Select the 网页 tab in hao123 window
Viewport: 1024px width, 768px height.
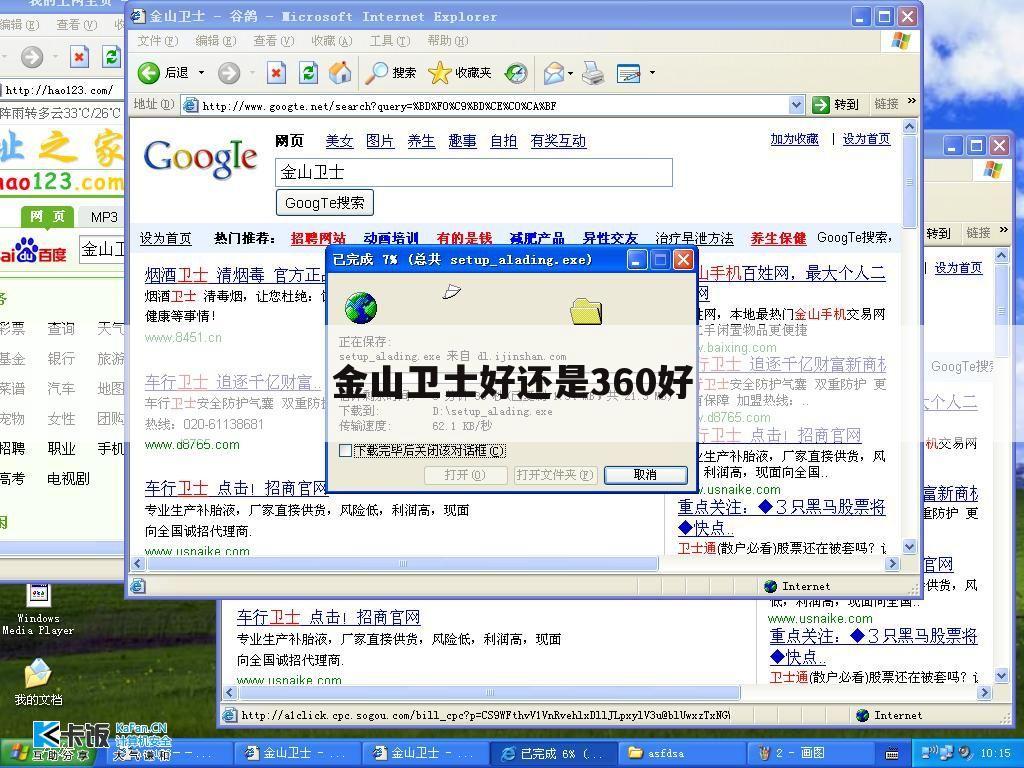coord(47,216)
